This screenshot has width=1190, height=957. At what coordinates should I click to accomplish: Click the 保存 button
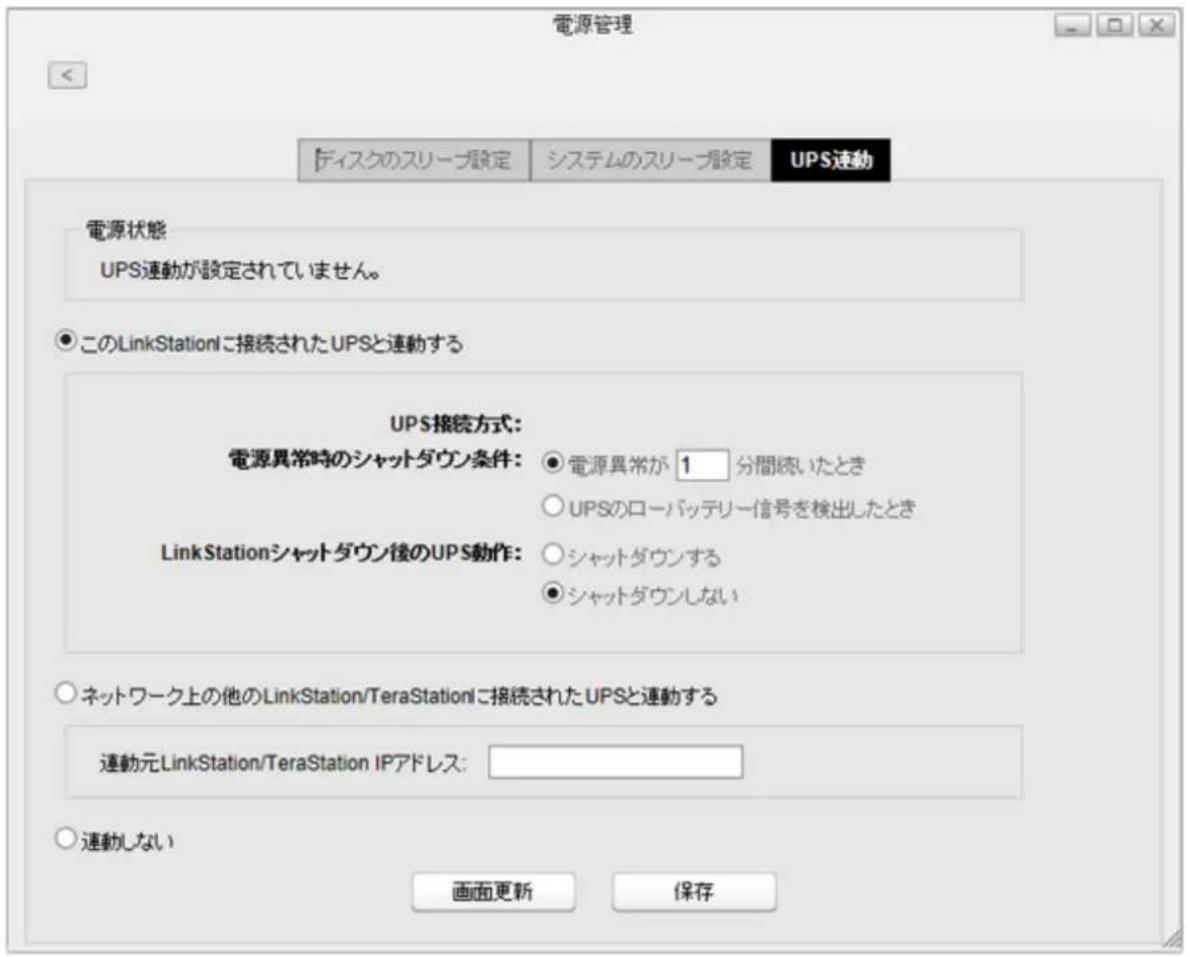click(x=694, y=892)
